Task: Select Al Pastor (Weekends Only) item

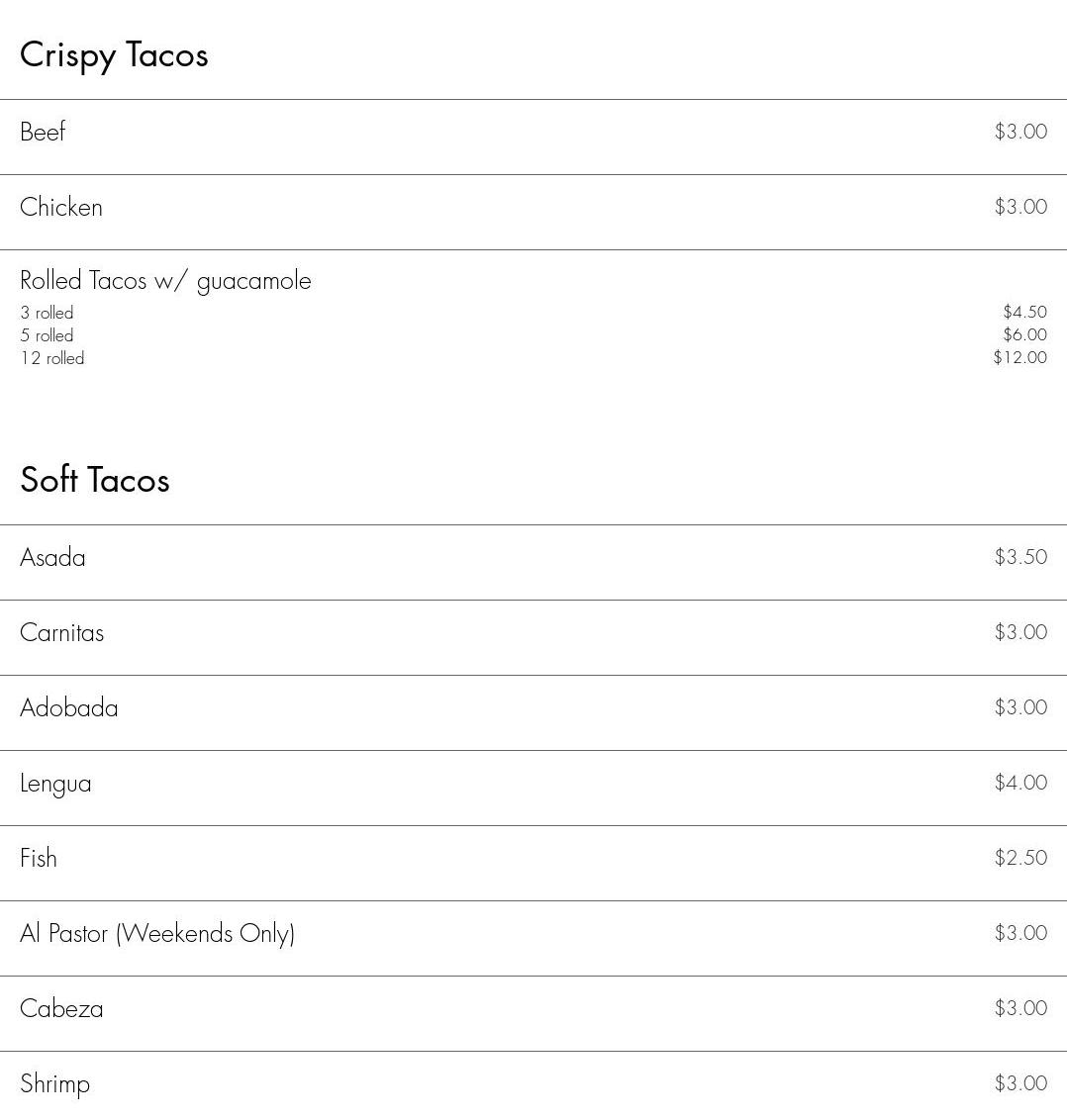Action: 157,933
